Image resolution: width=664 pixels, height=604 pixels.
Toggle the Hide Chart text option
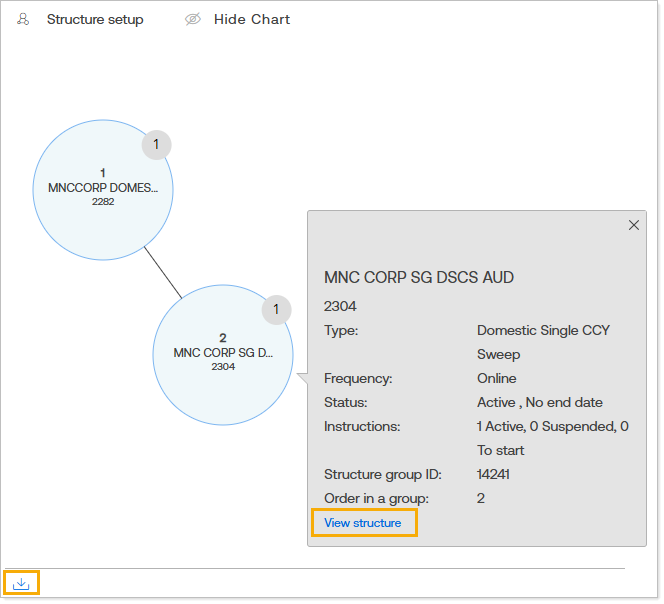coord(252,19)
